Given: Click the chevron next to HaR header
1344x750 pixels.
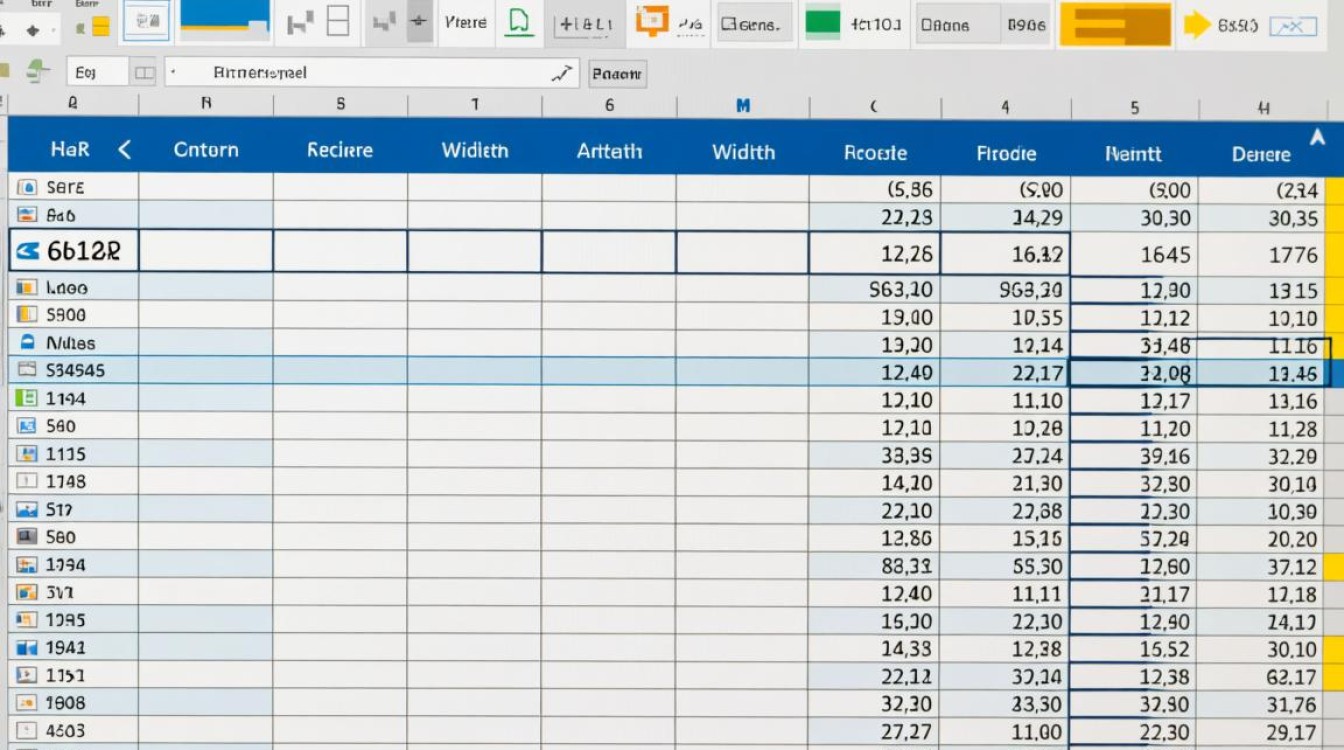Looking at the screenshot, I should (125, 150).
